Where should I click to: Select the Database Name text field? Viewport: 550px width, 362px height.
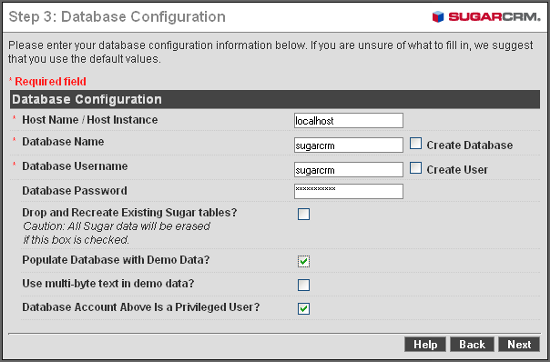pos(349,145)
